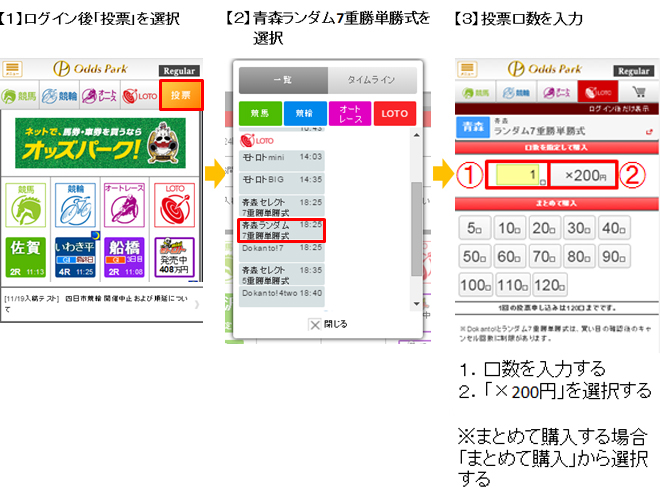
Task: Open the オッズパーク panda banner
Action: click(x=100, y=143)
